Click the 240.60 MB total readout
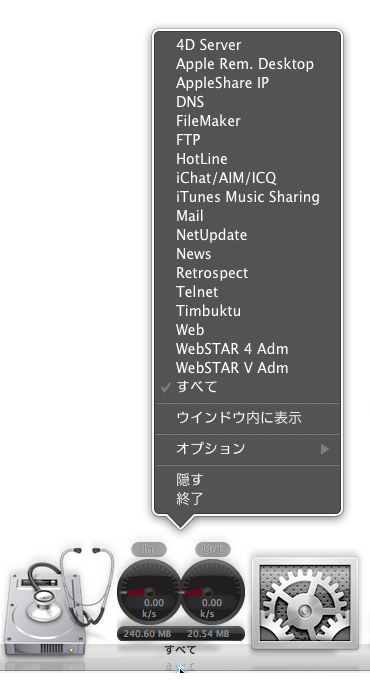370x692 pixels. point(147,634)
